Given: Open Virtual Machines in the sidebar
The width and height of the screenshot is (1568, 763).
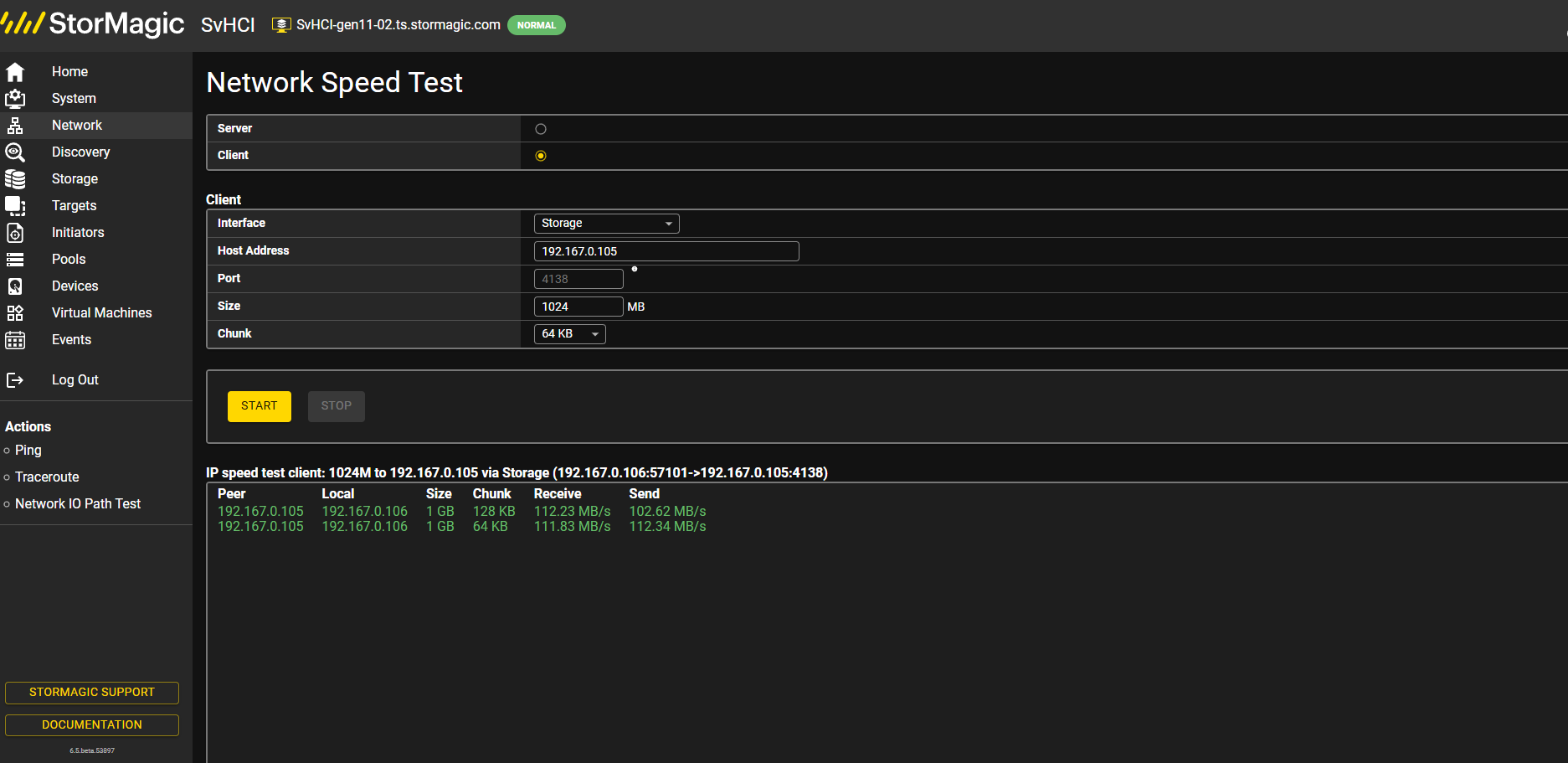Looking at the screenshot, I should [x=102, y=313].
